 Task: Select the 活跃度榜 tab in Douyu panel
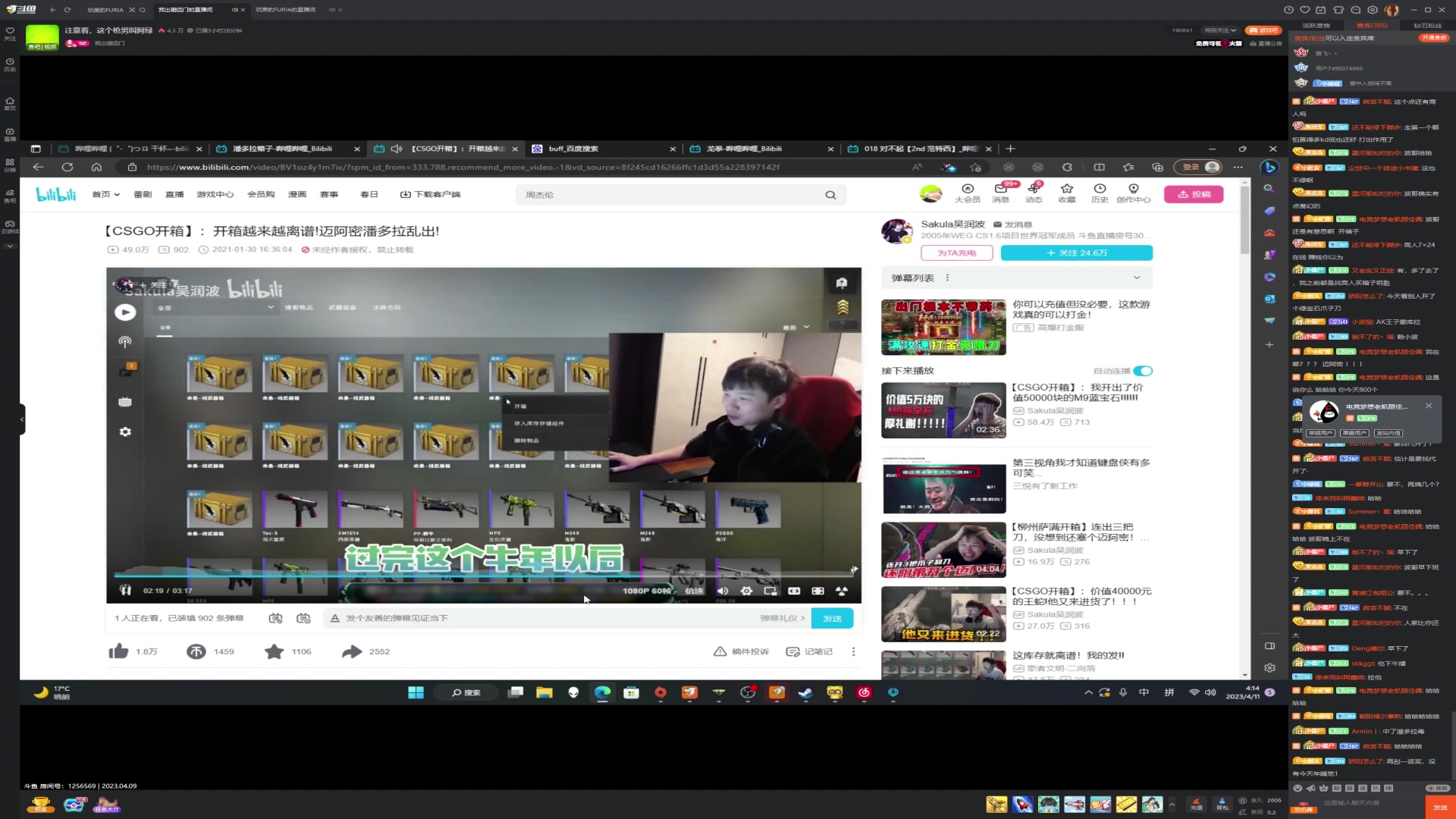[x=1316, y=26]
